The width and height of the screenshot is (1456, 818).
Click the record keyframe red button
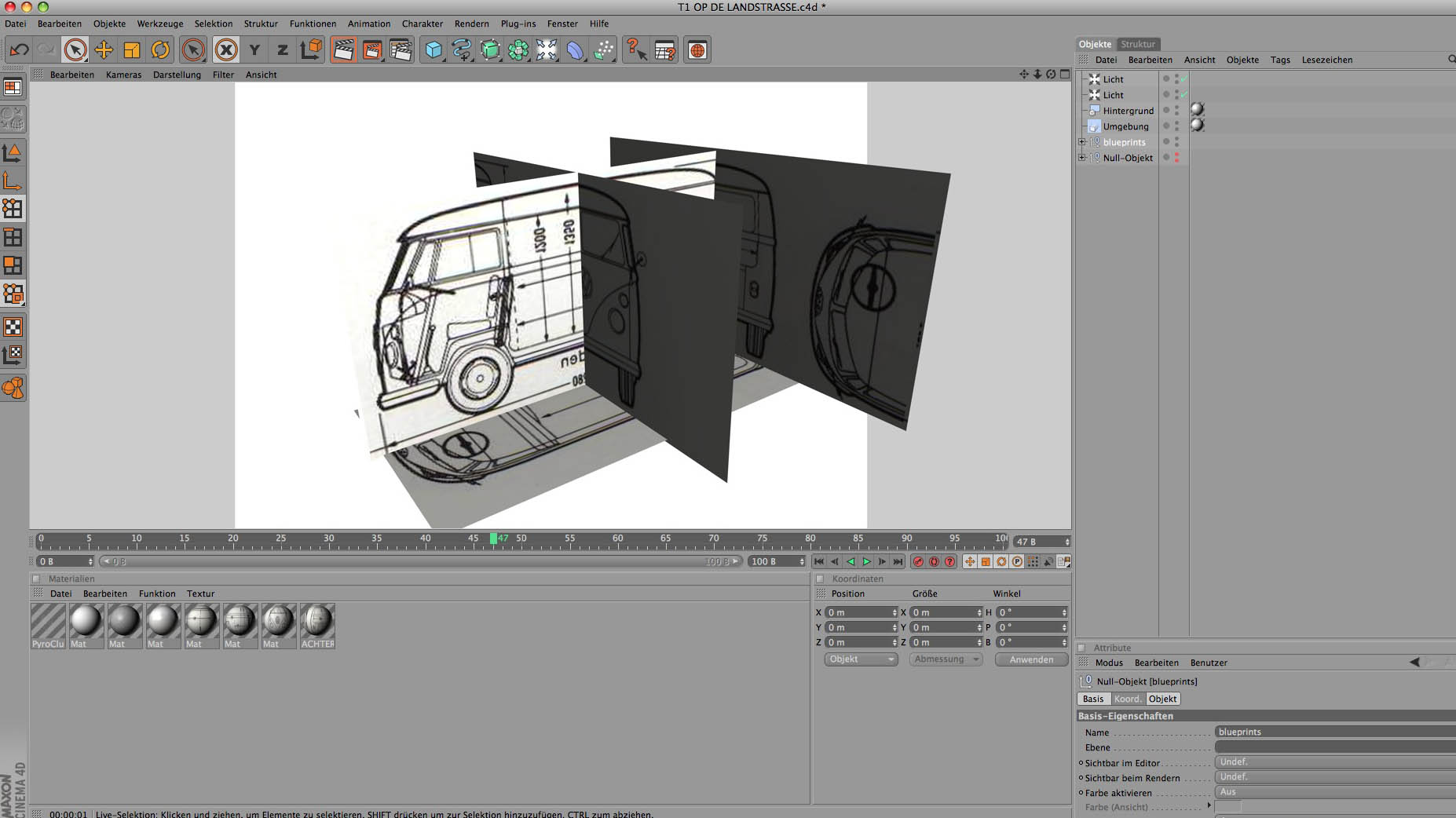[917, 561]
